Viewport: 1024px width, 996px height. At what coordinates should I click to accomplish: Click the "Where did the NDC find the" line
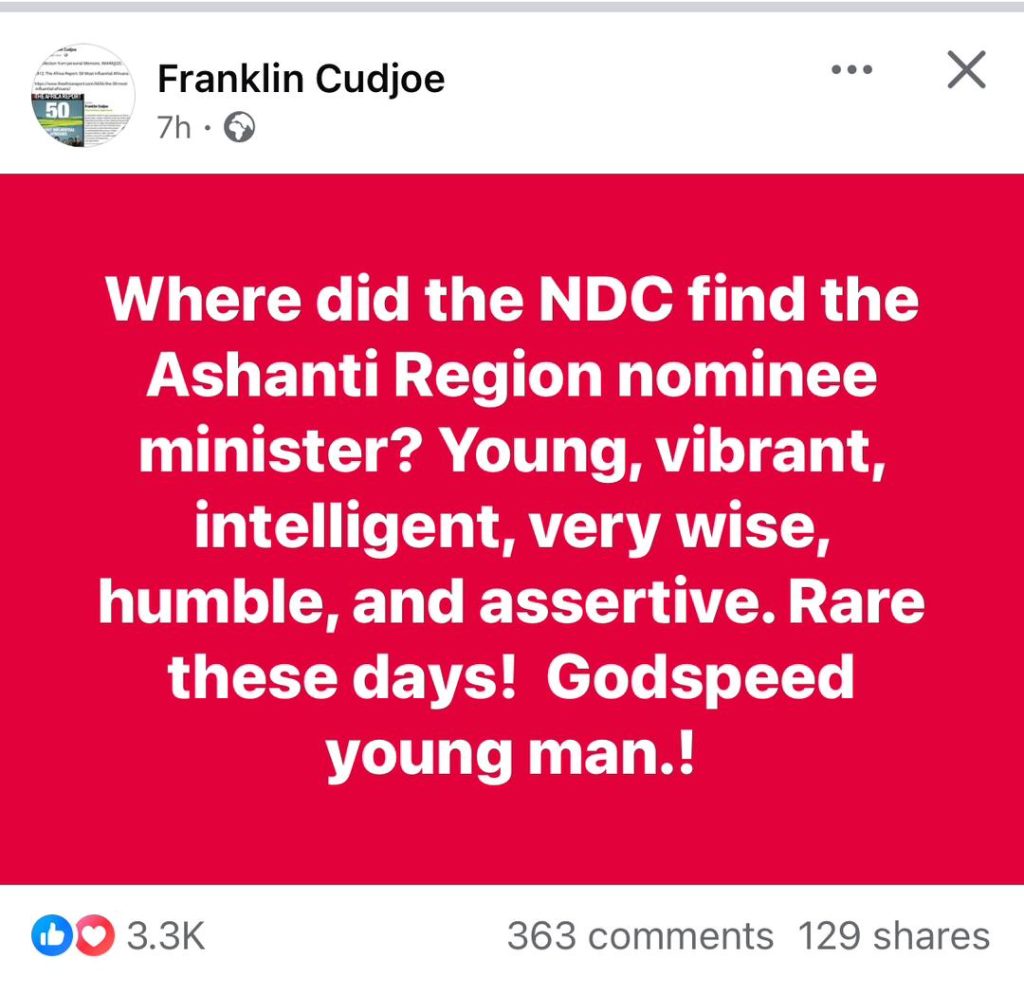[x=512, y=300]
